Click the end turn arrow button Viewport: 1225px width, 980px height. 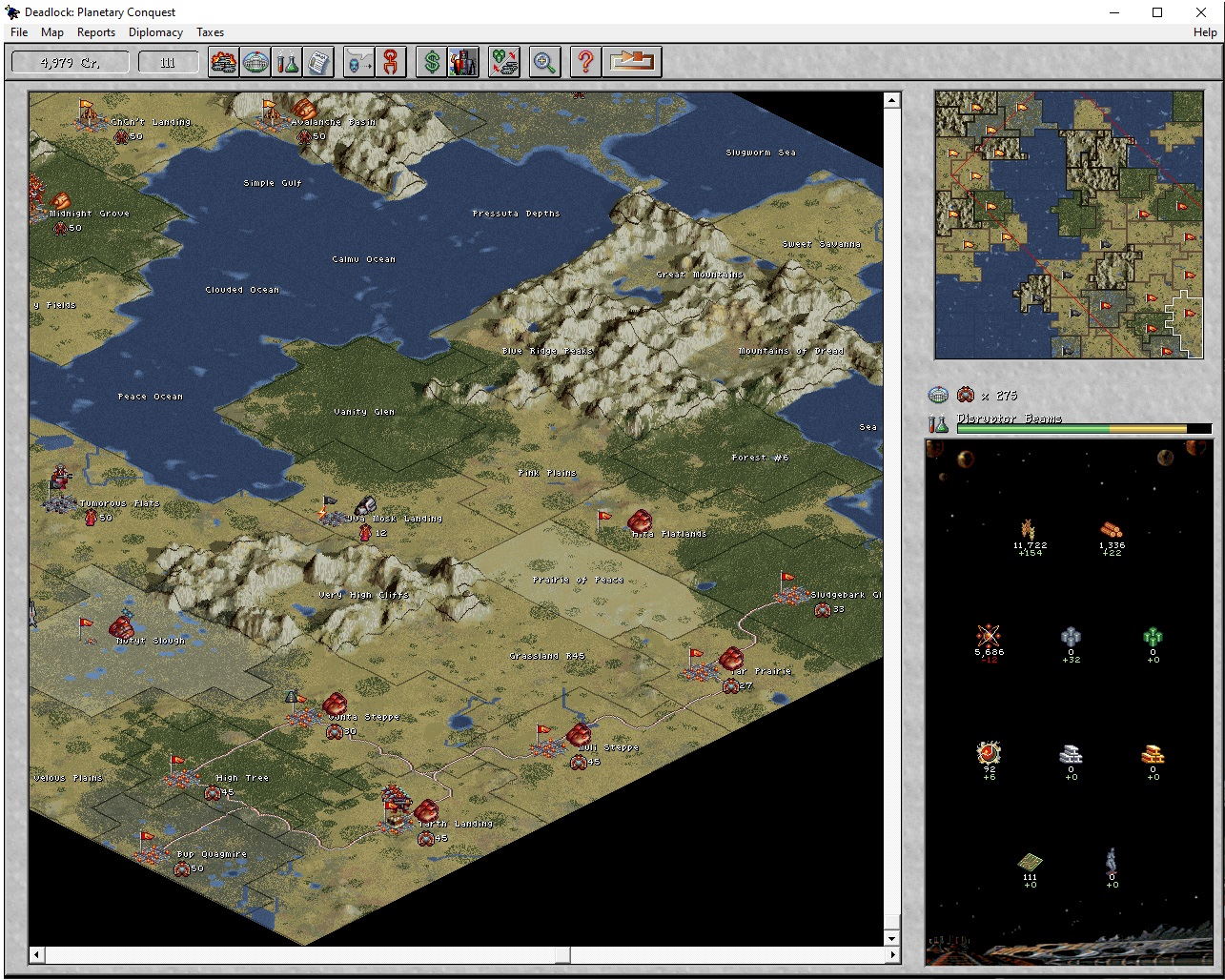tap(633, 63)
